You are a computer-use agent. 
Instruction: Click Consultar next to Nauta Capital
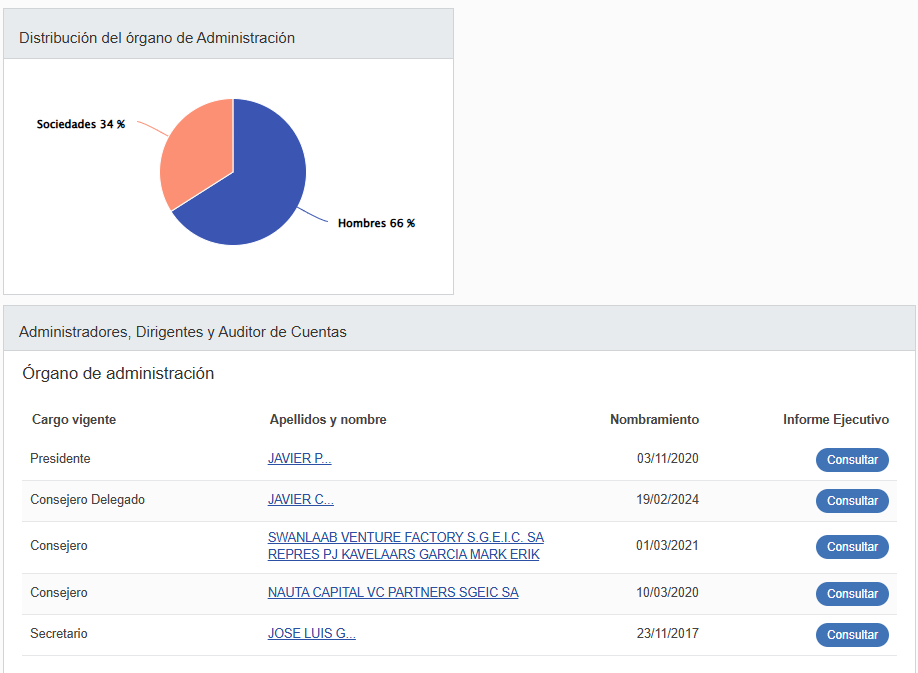(x=852, y=594)
